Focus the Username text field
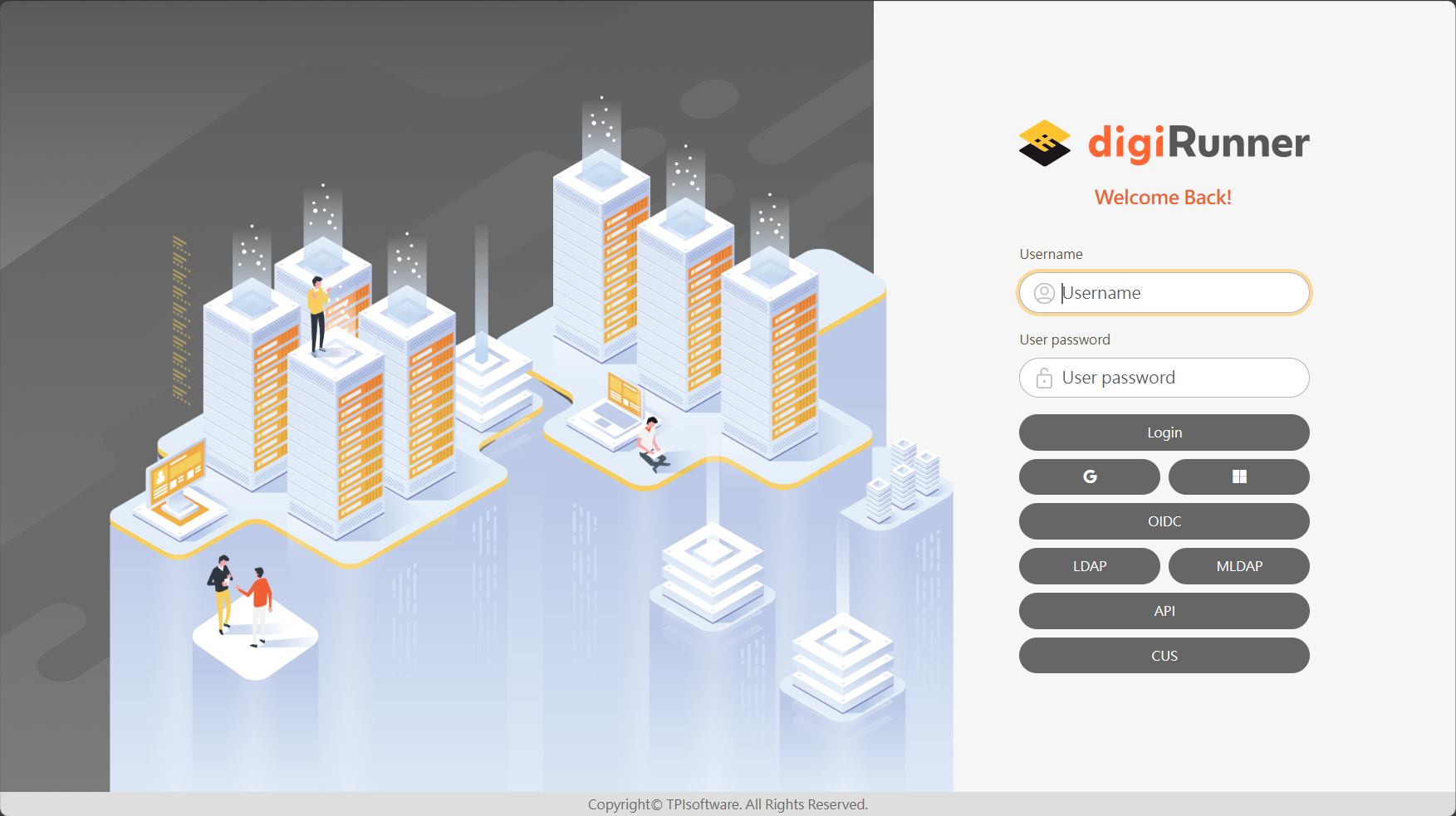This screenshot has height=816, width=1456. click(1179, 293)
